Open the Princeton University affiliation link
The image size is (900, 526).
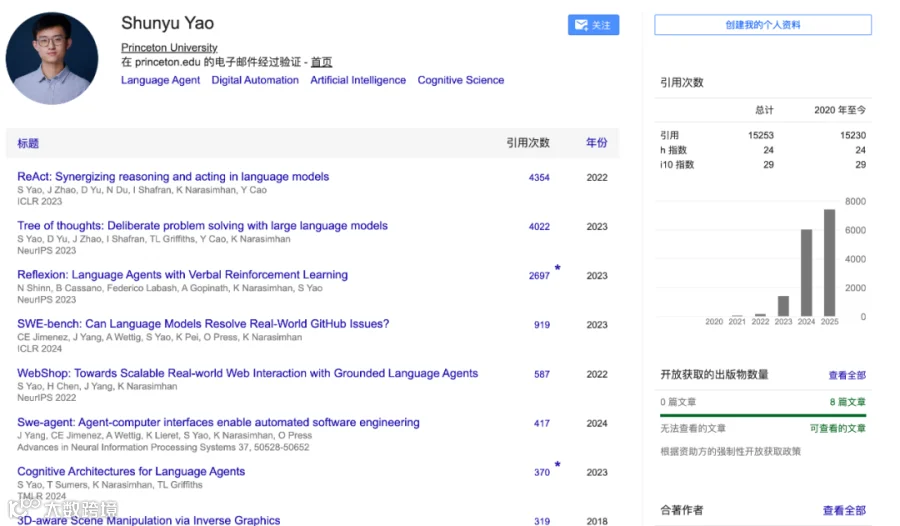[169, 48]
